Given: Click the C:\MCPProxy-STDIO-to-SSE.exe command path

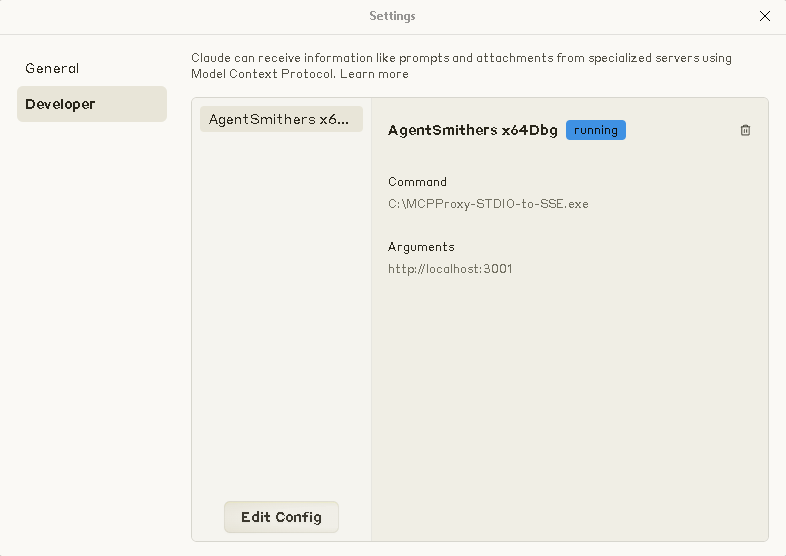Looking at the screenshot, I should pos(488,204).
